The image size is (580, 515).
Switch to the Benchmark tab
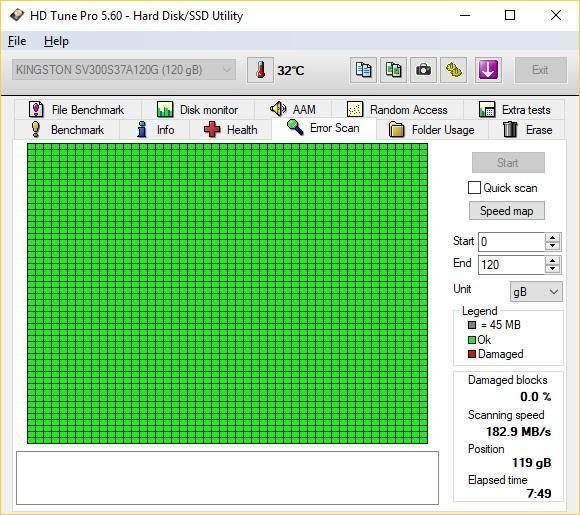pyautogui.click(x=67, y=130)
